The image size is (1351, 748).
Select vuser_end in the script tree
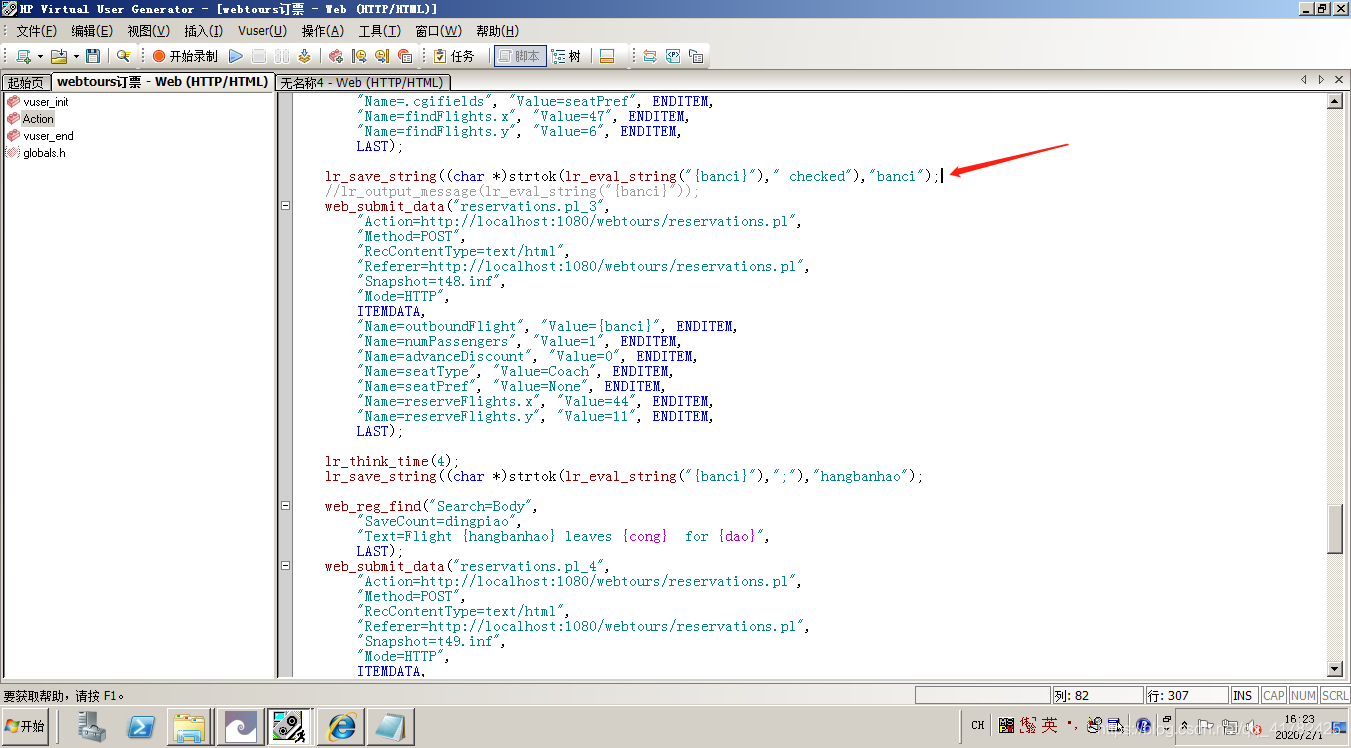[48, 136]
